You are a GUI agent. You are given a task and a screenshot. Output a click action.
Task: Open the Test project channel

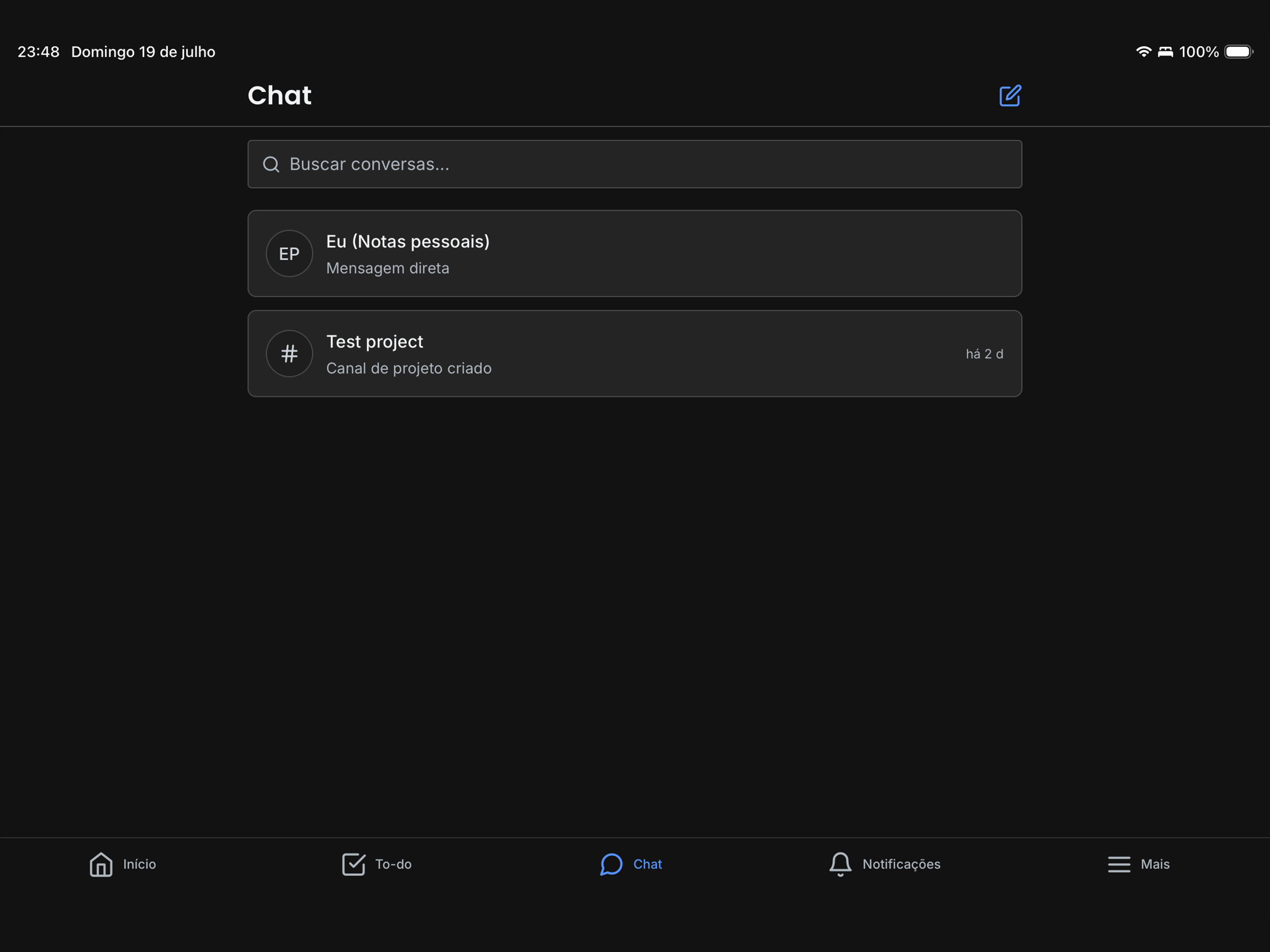pyautogui.click(x=635, y=354)
